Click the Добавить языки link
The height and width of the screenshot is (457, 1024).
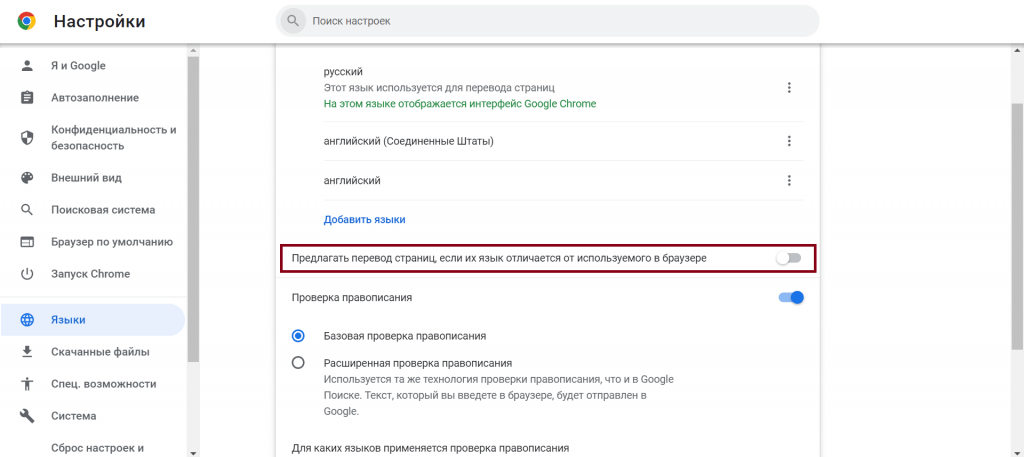[x=364, y=219]
